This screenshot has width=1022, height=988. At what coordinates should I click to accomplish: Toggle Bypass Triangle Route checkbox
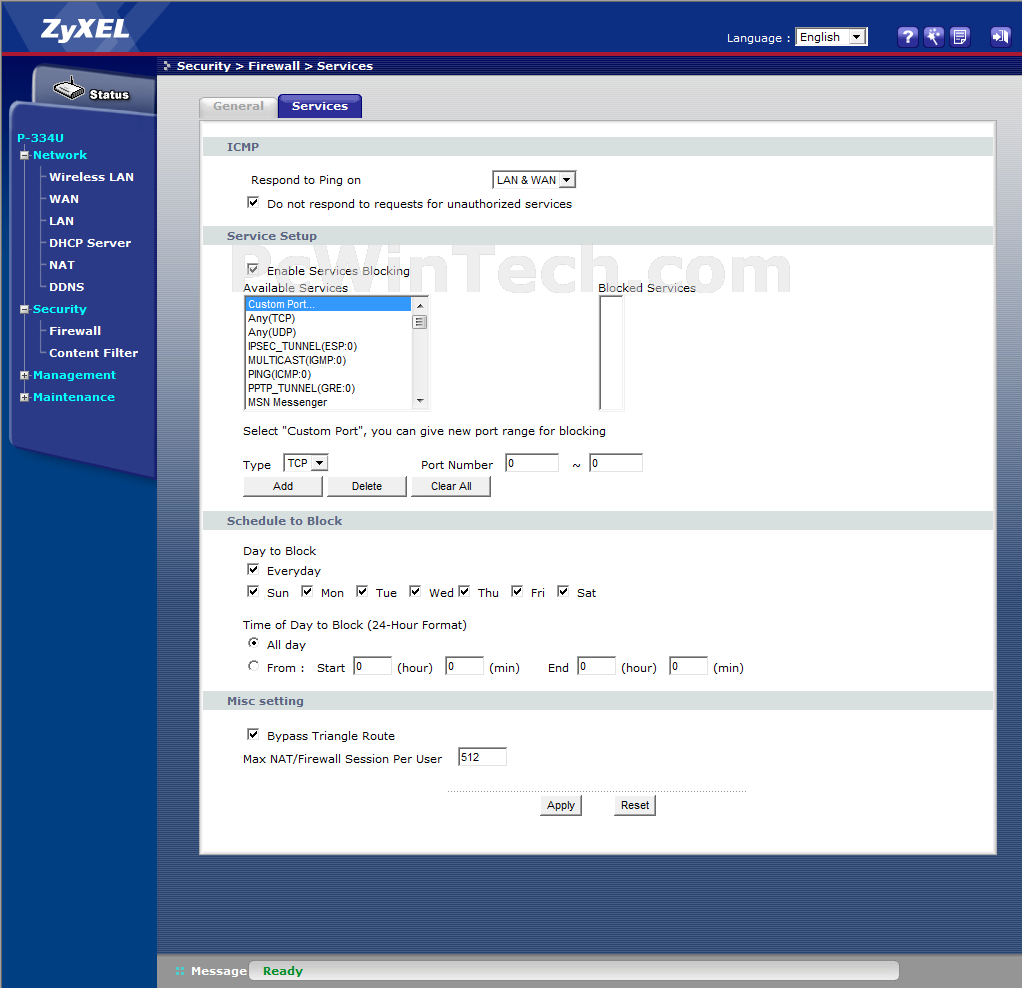[x=253, y=734]
